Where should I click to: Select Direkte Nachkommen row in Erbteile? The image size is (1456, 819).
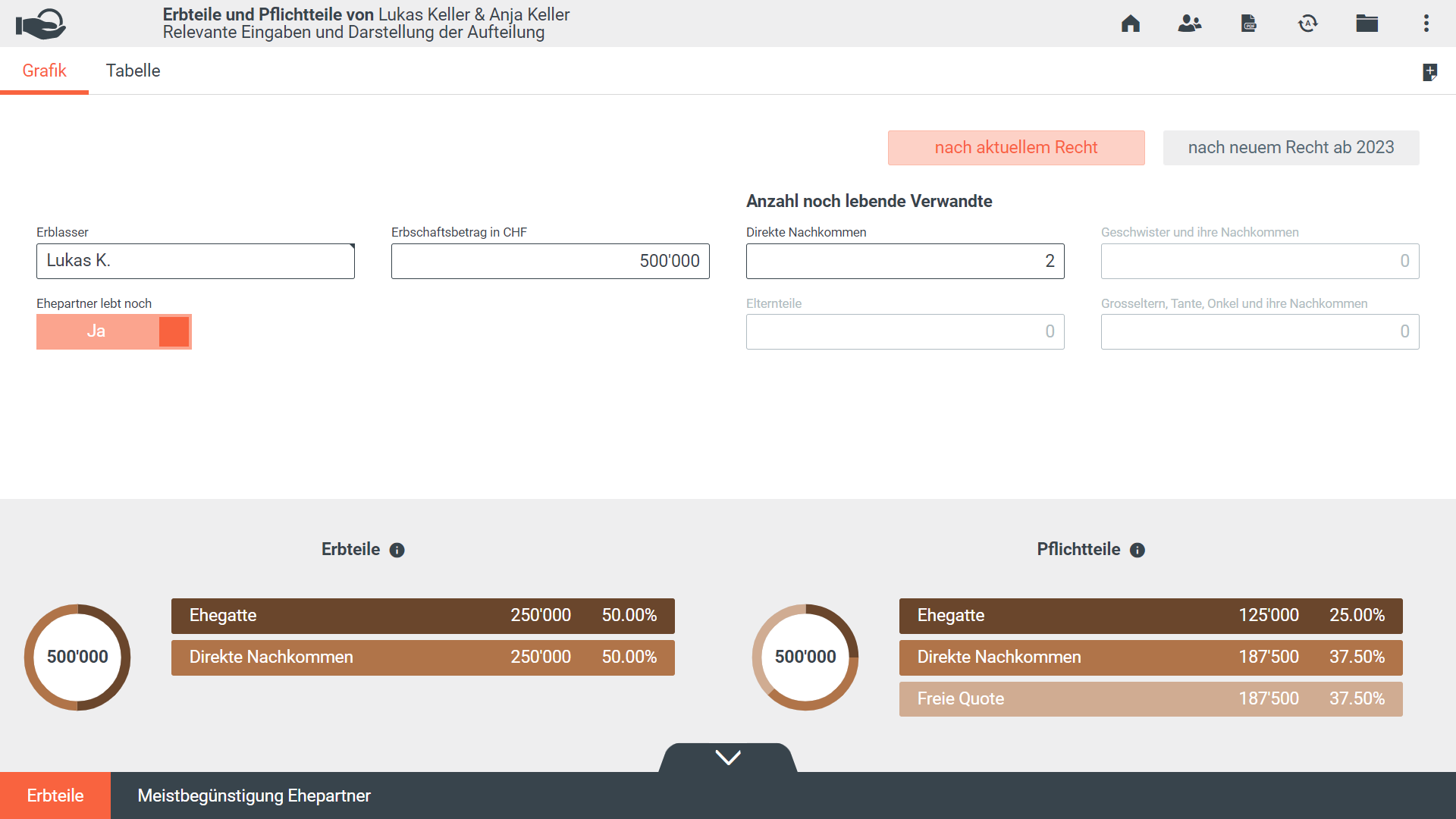(423, 657)
